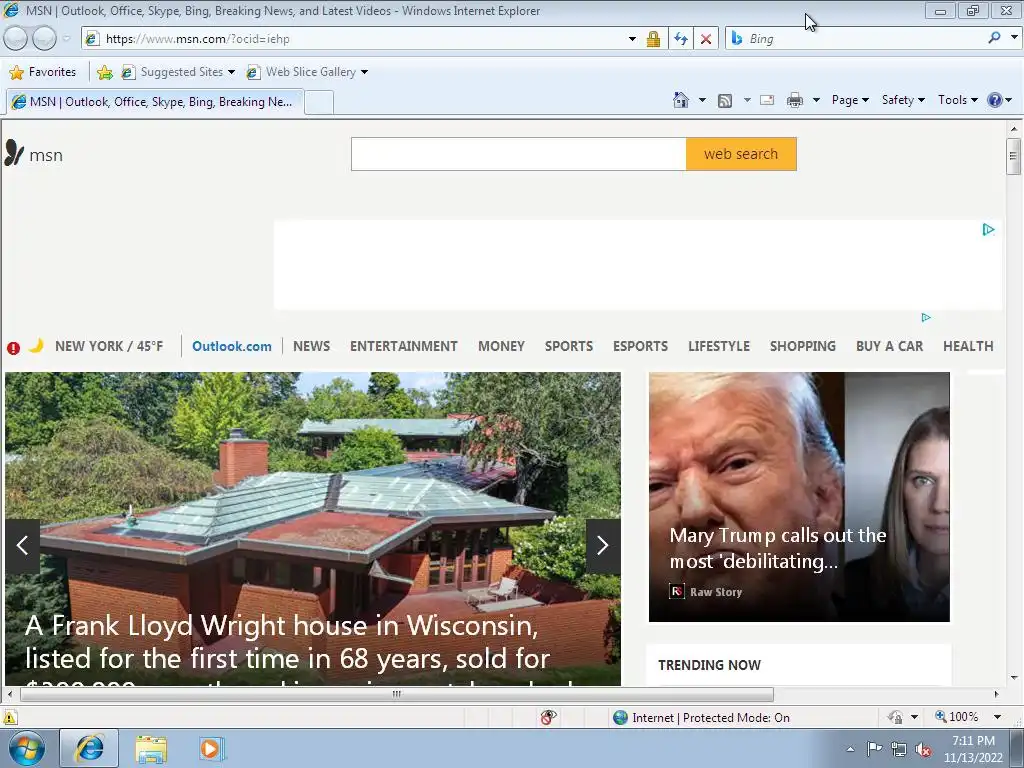
Task: Click the red alert icon near weather
Action: [x=13, y=348]
